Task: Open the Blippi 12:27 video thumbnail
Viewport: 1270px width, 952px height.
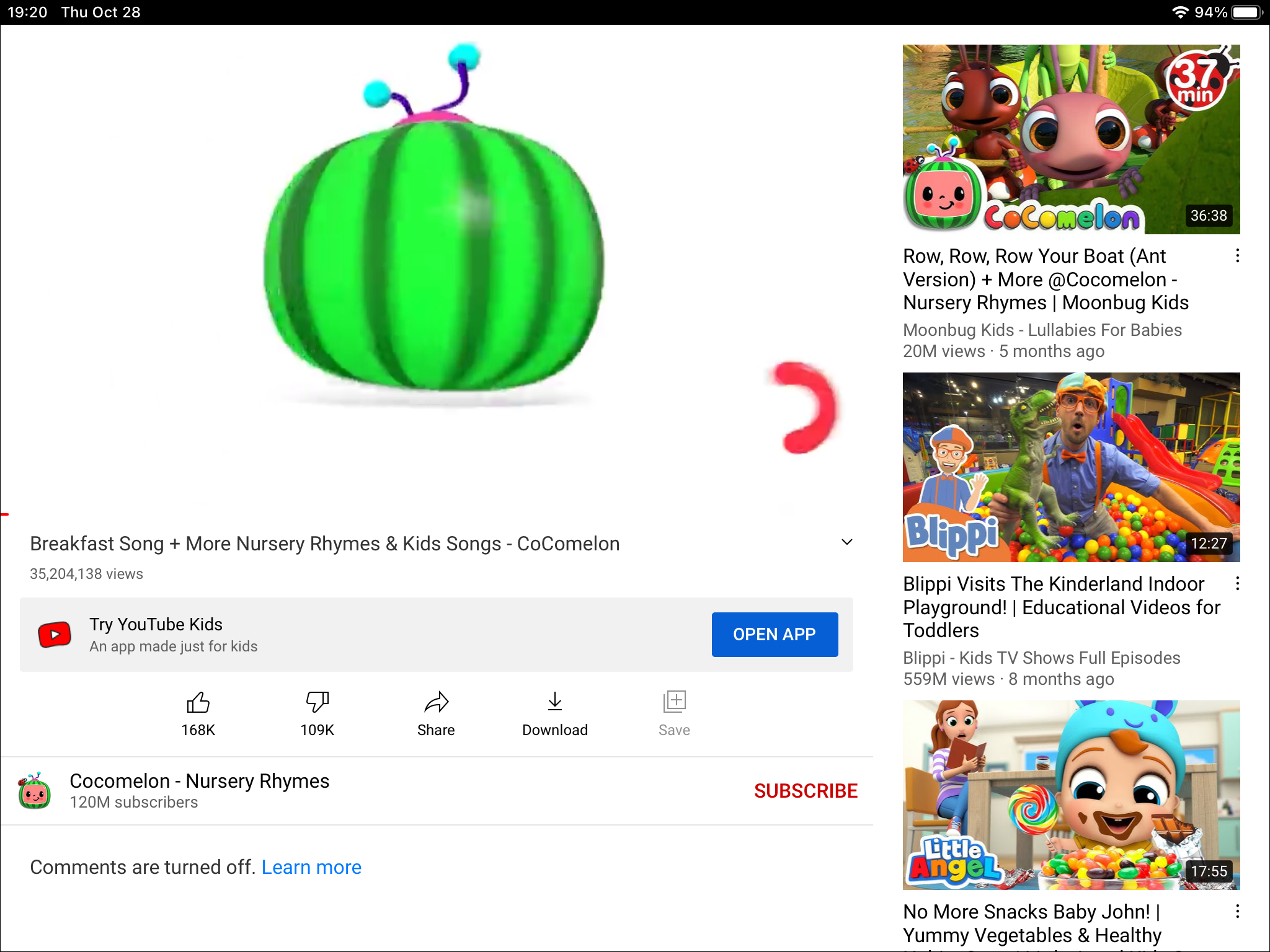Action: pyautogui.click(x=1071, y=467)
